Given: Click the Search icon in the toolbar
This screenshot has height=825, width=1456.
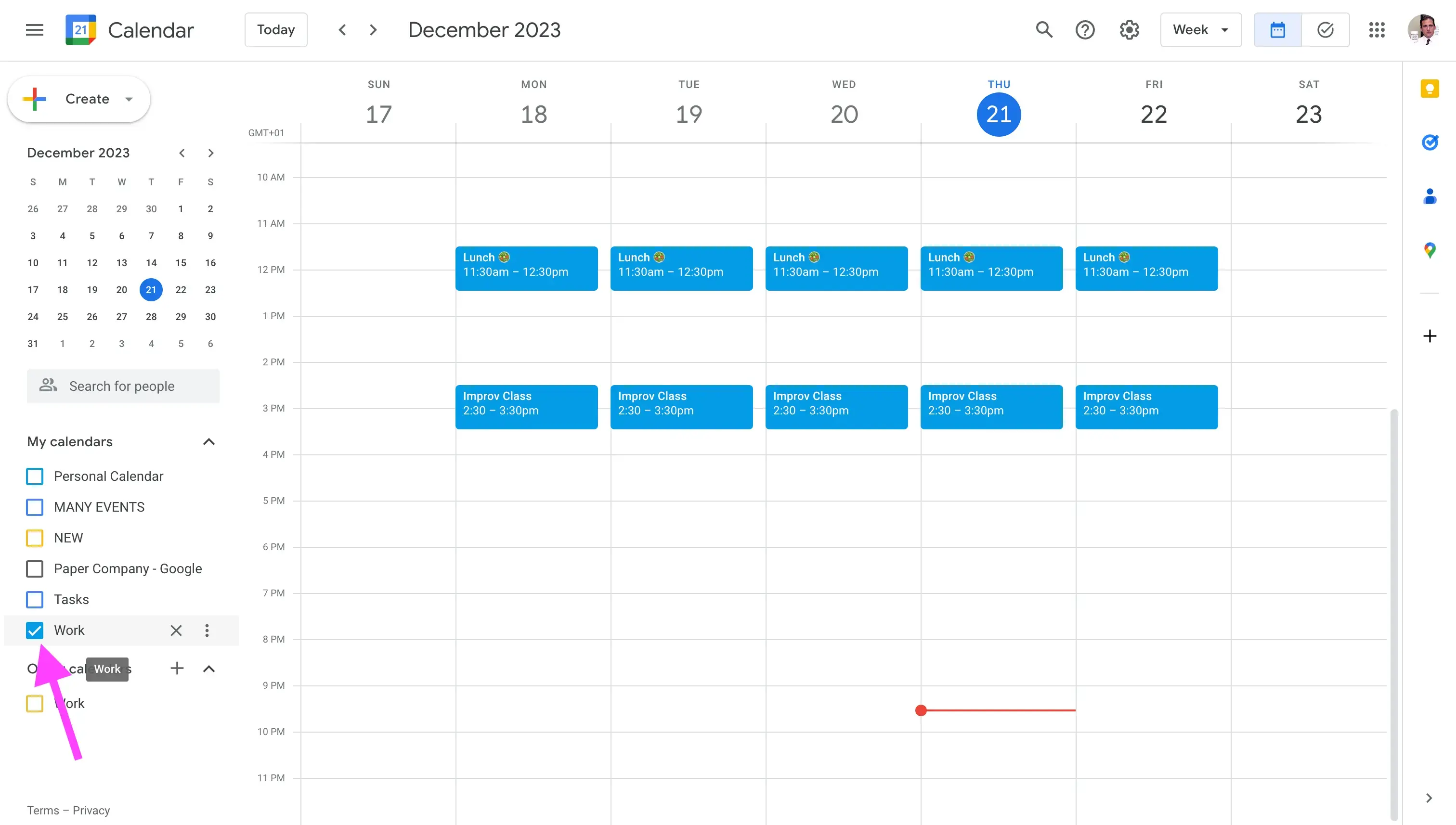Looking at the screenshot, I should tap(1044, 29).
